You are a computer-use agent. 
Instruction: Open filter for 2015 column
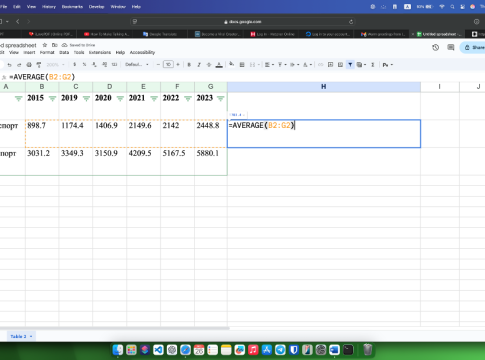click(x=52, y=98)
